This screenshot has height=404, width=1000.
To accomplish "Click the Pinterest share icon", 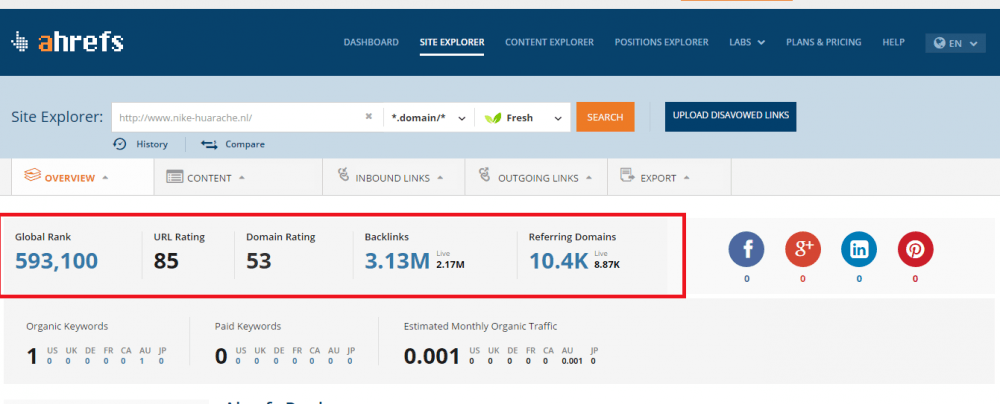I will point(915,250).
